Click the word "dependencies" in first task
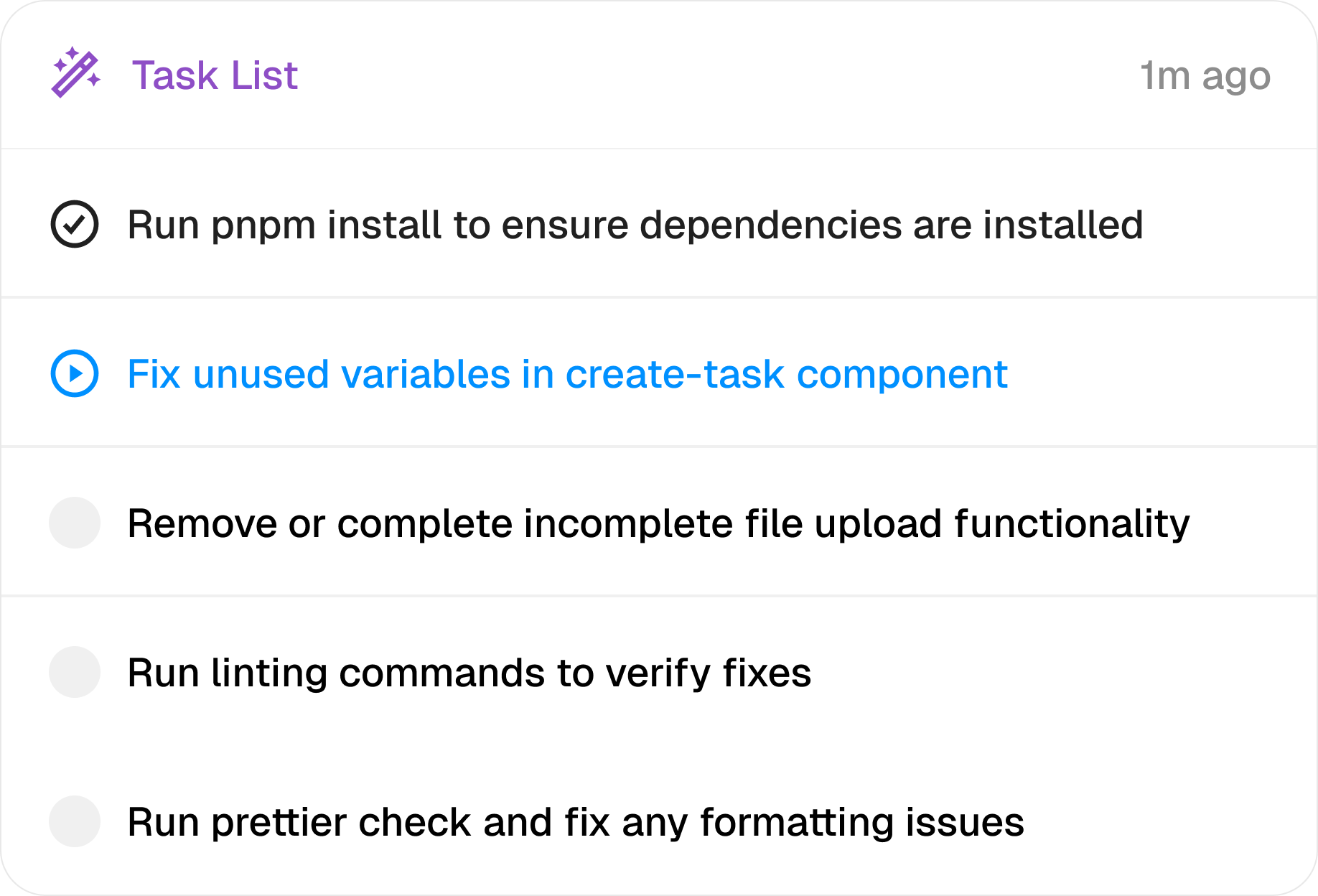This screenshot has height=896, width=1318. click(x=770, y=225)
